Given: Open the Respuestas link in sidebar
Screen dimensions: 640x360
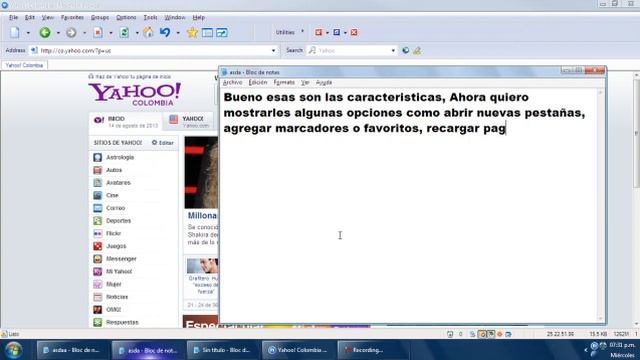Looking at the screenshot, I should click(x=122, y=322).
